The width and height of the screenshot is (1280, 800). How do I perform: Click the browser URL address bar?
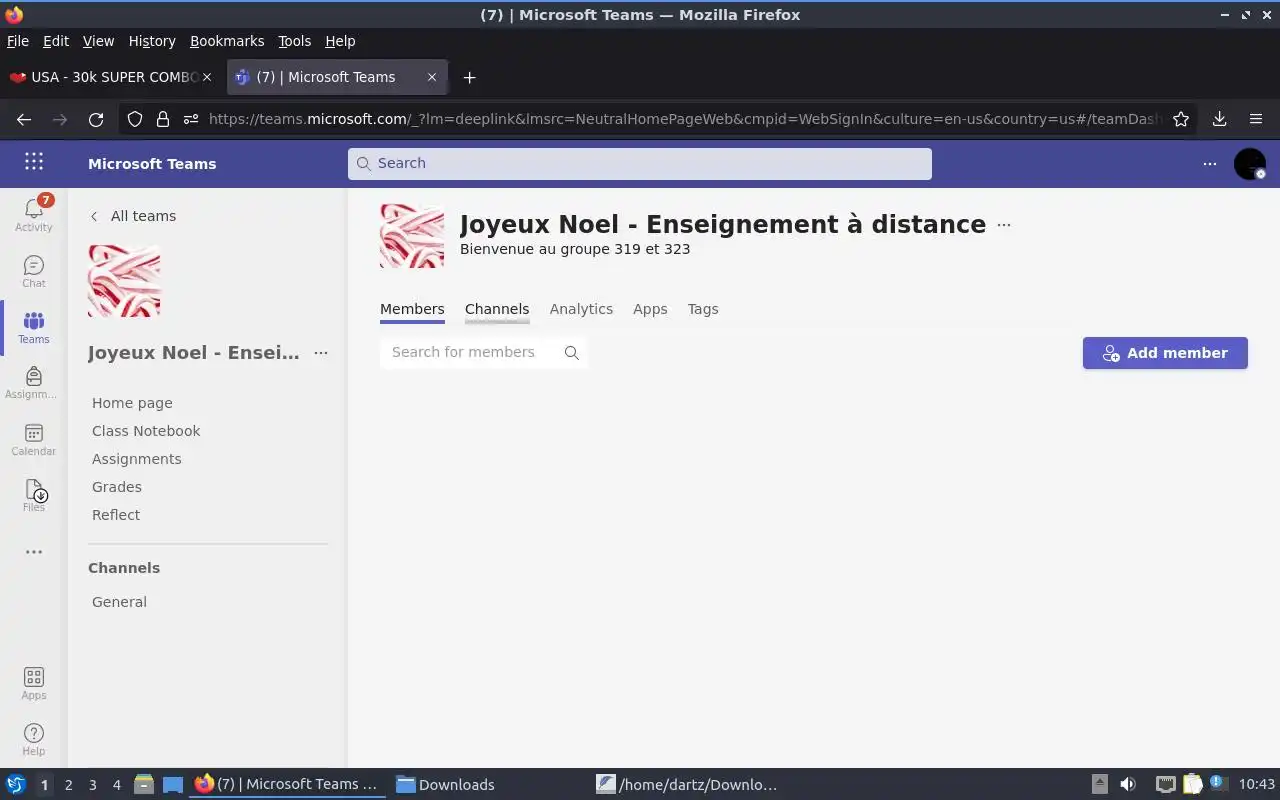coord(684,119)
